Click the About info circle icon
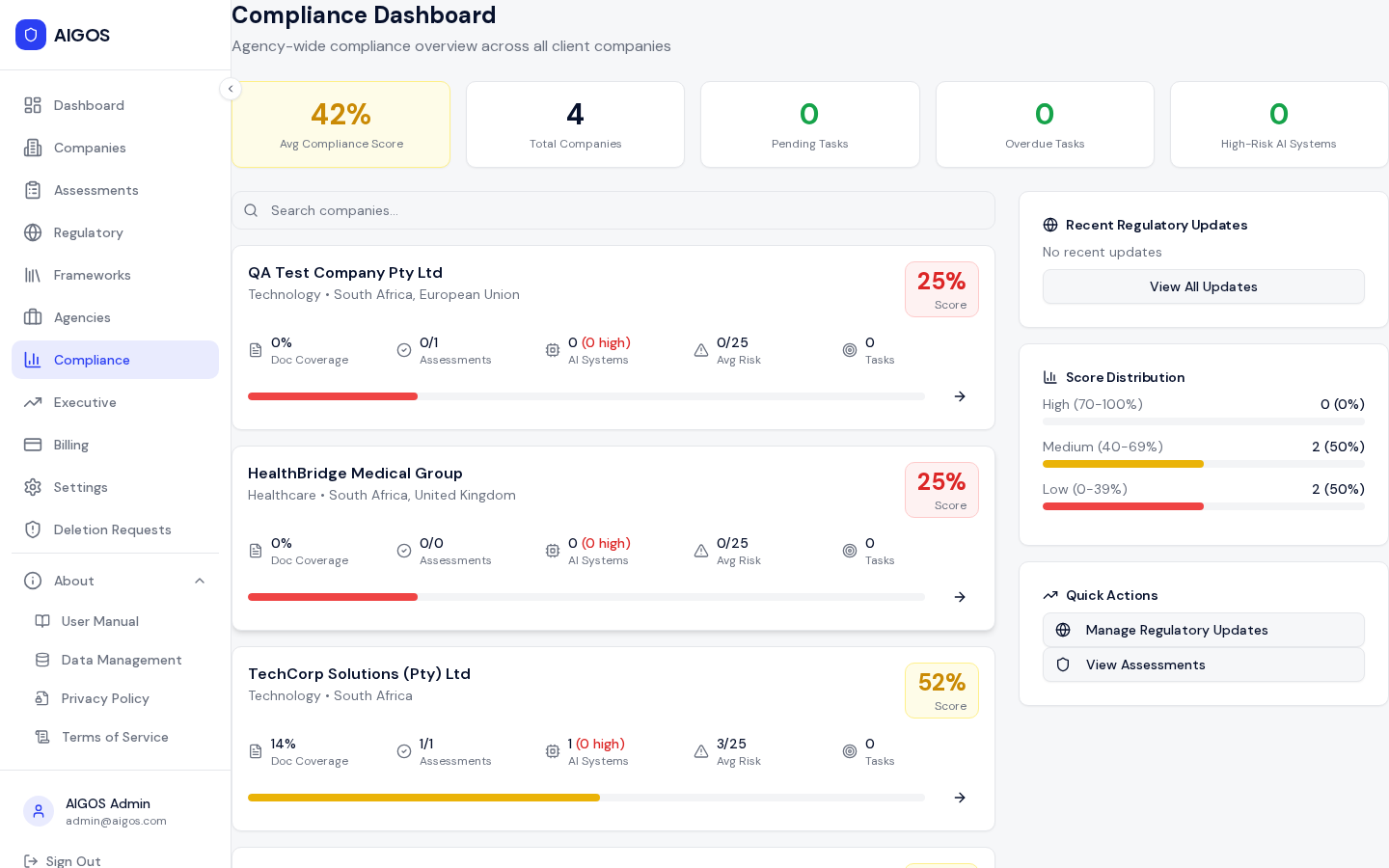This screenshot has height=868, width=1389. tap(33, 581)
